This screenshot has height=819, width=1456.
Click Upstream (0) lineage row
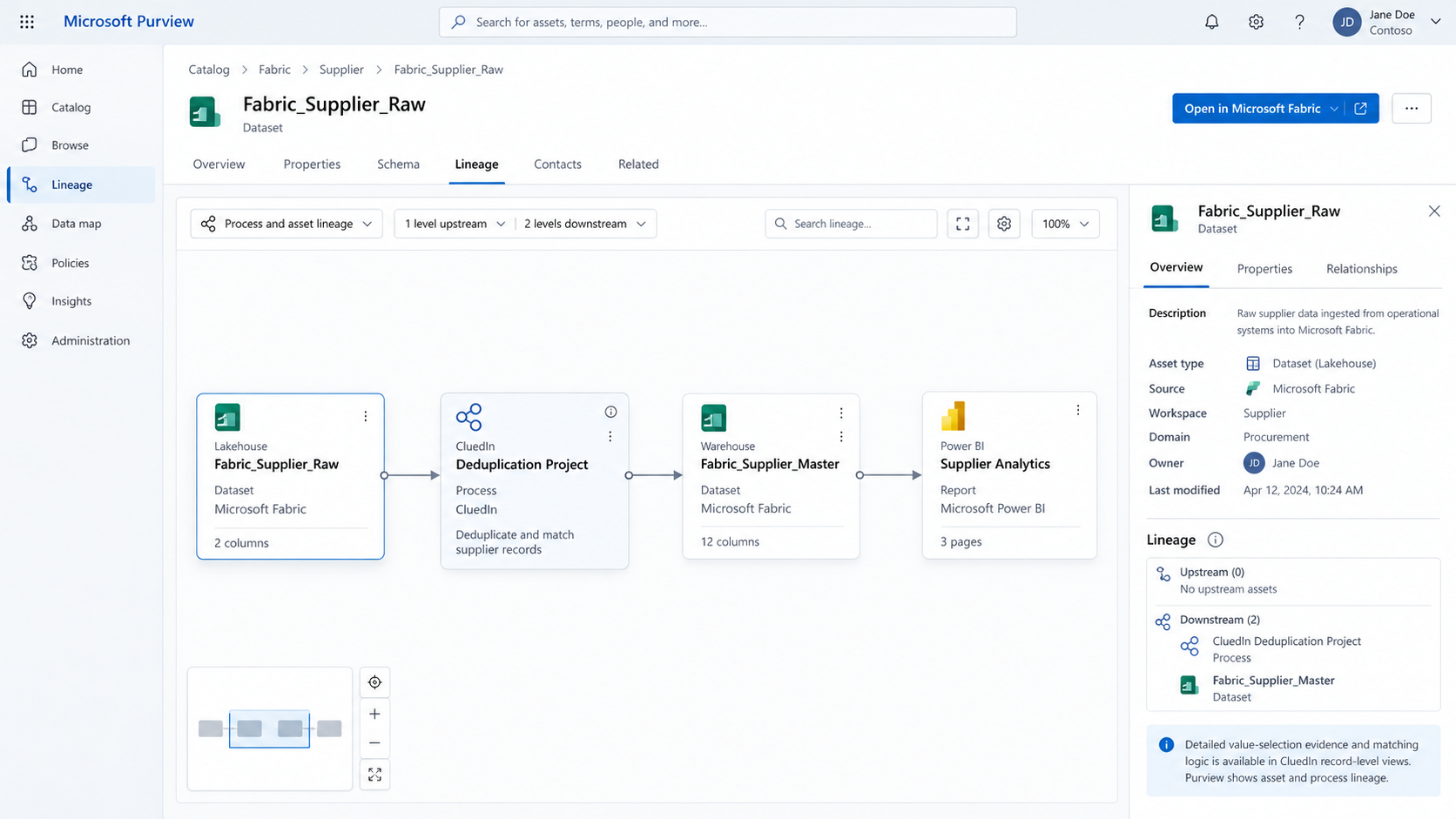(1293, 581)
